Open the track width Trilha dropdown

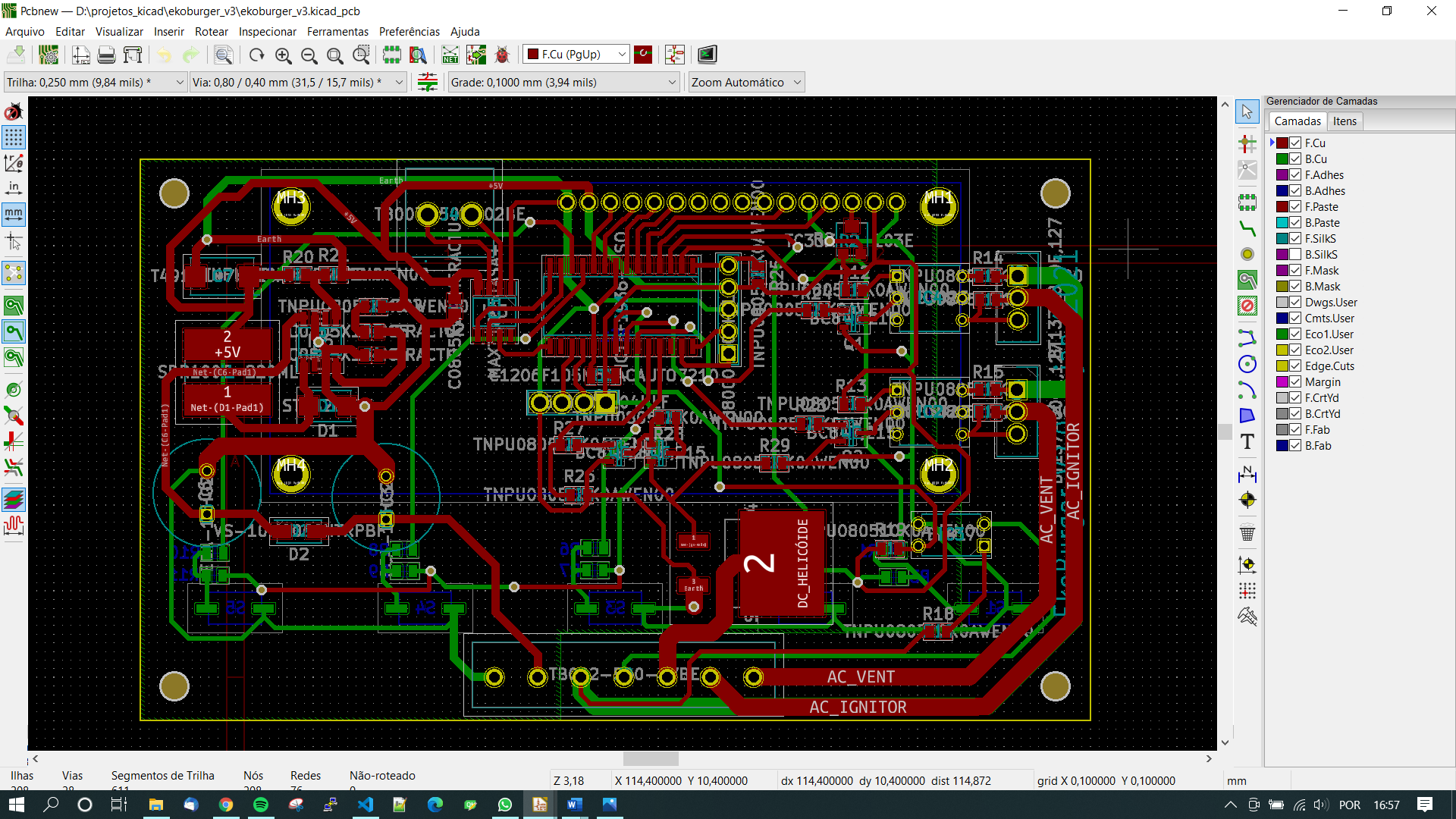180,83
